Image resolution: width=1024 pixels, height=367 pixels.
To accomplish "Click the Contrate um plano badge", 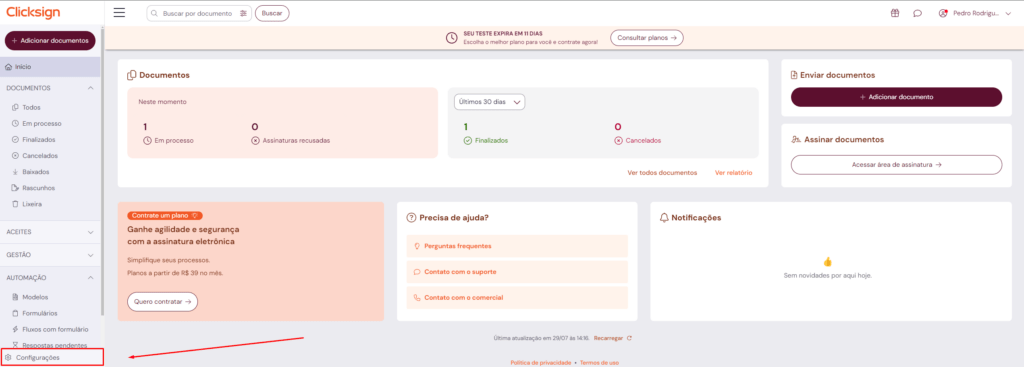I will [165, 215].
